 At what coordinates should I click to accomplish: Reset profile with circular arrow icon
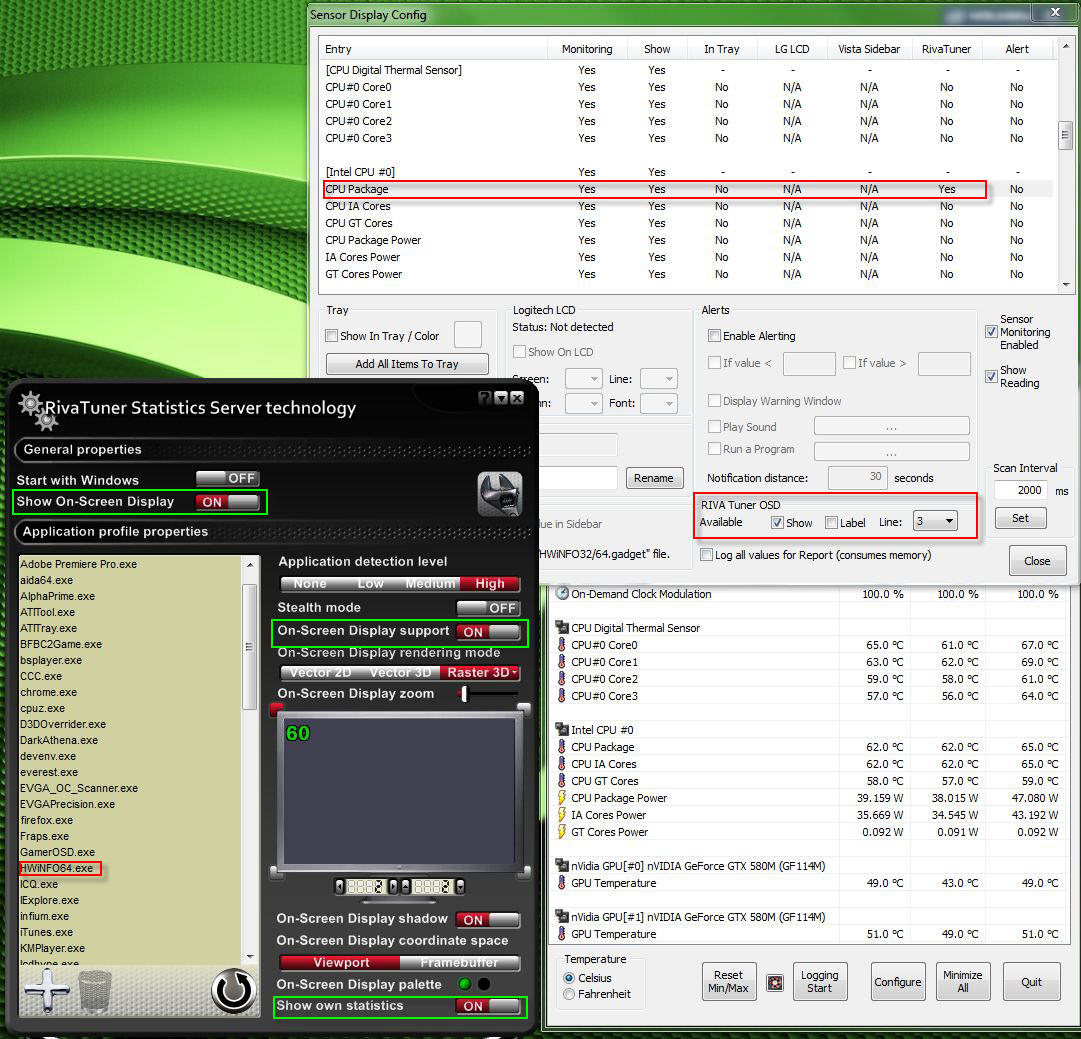tap(233, 991)
